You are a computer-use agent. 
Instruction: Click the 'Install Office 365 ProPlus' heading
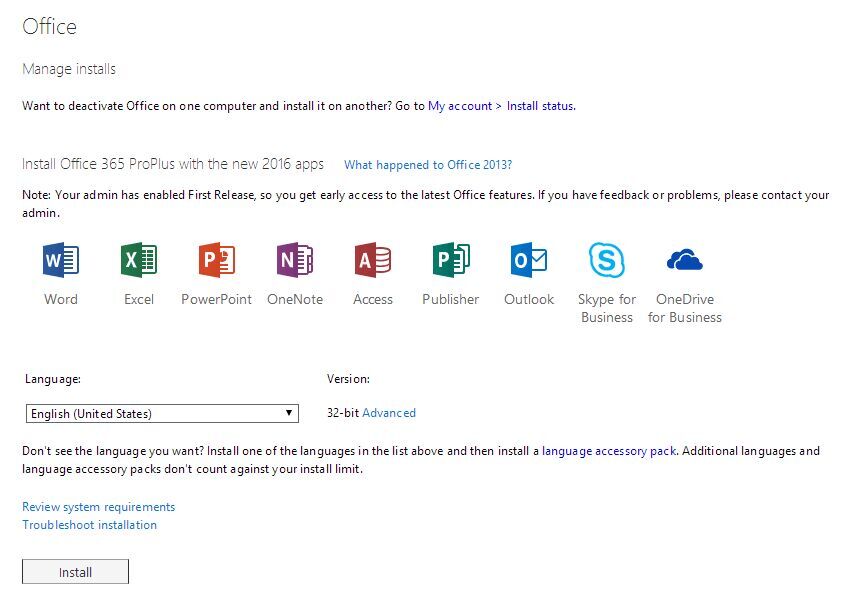click(x=173, y=164)
